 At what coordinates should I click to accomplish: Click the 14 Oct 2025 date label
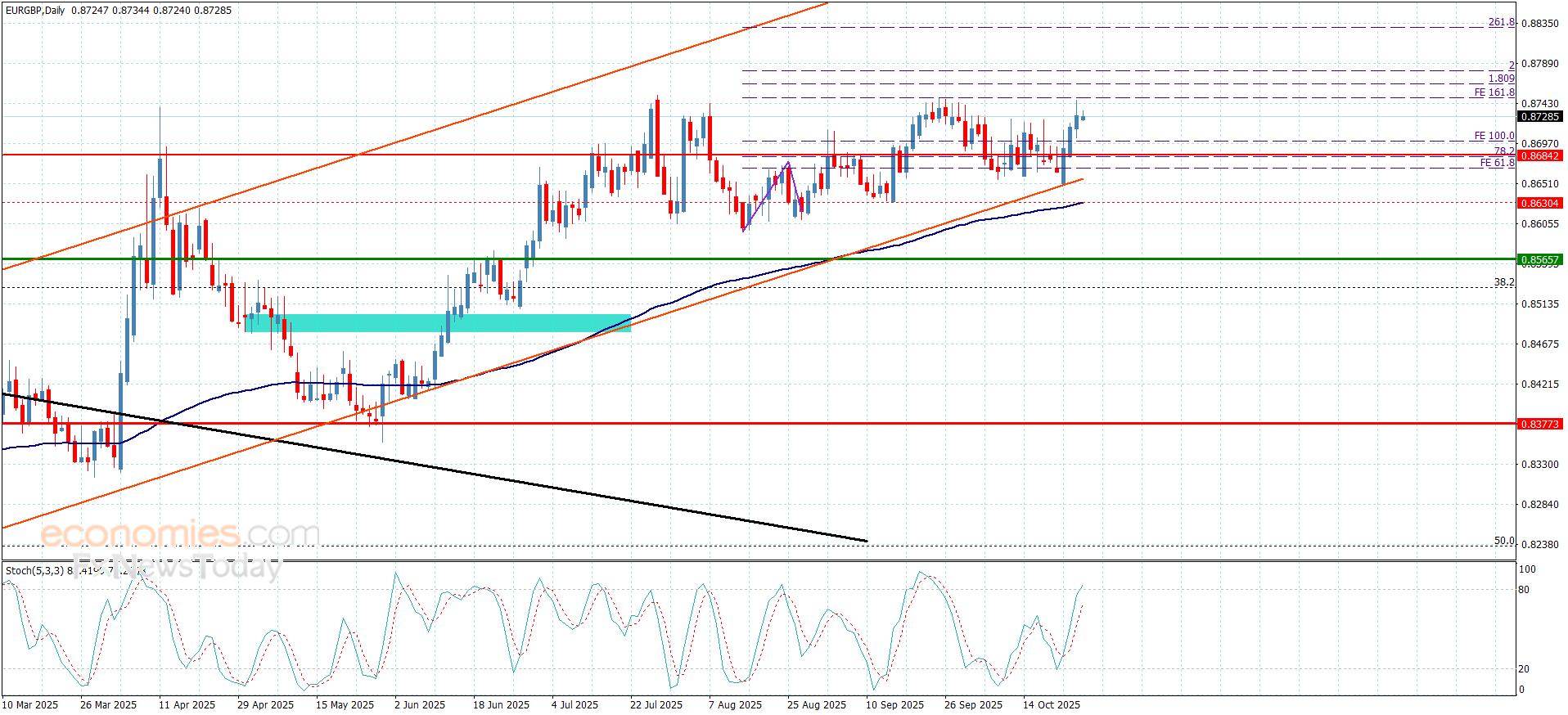tap(1051, 704)
